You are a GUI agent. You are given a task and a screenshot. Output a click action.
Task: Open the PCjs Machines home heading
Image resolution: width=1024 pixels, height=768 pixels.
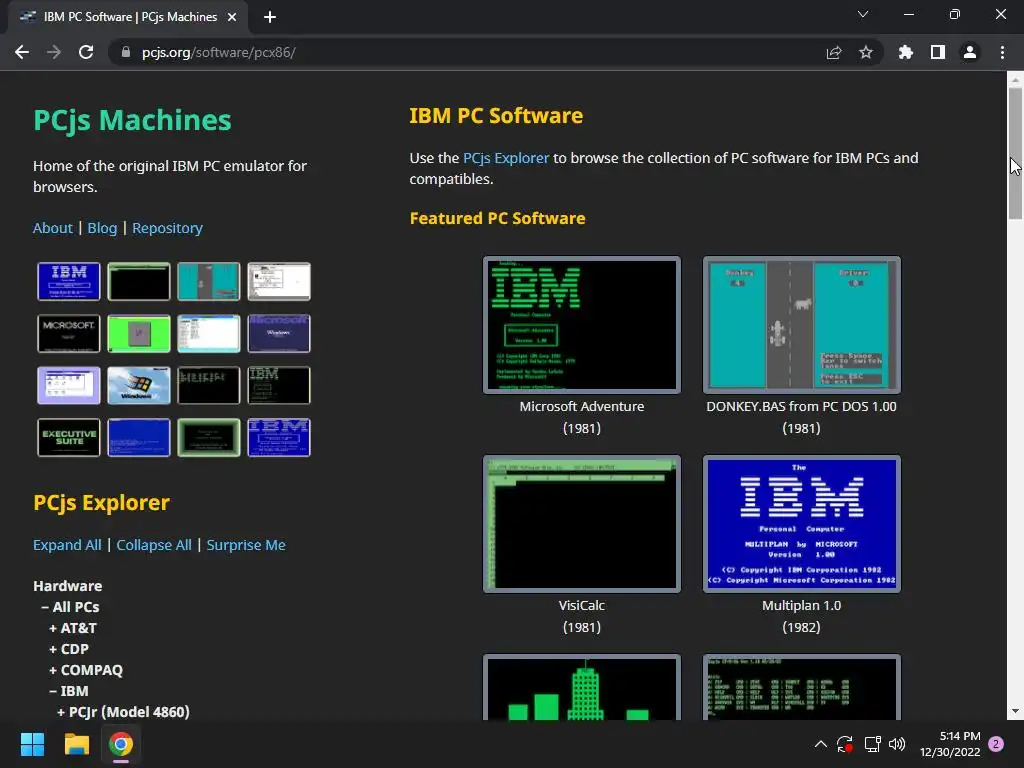tap(132, 120)
